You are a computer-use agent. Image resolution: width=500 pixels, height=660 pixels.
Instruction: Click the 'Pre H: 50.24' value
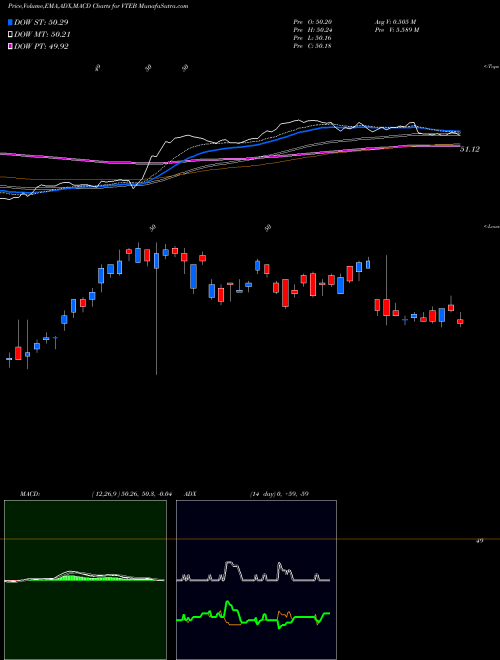(x=313, y=30)
